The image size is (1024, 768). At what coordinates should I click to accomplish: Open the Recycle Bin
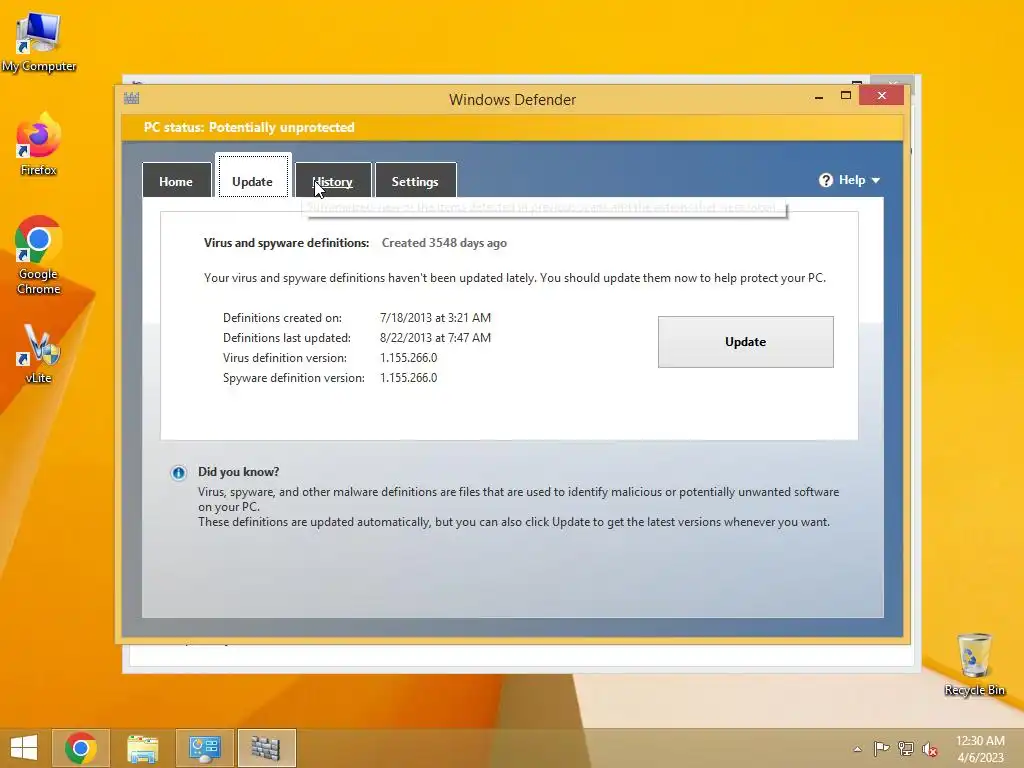pos(974,664)
